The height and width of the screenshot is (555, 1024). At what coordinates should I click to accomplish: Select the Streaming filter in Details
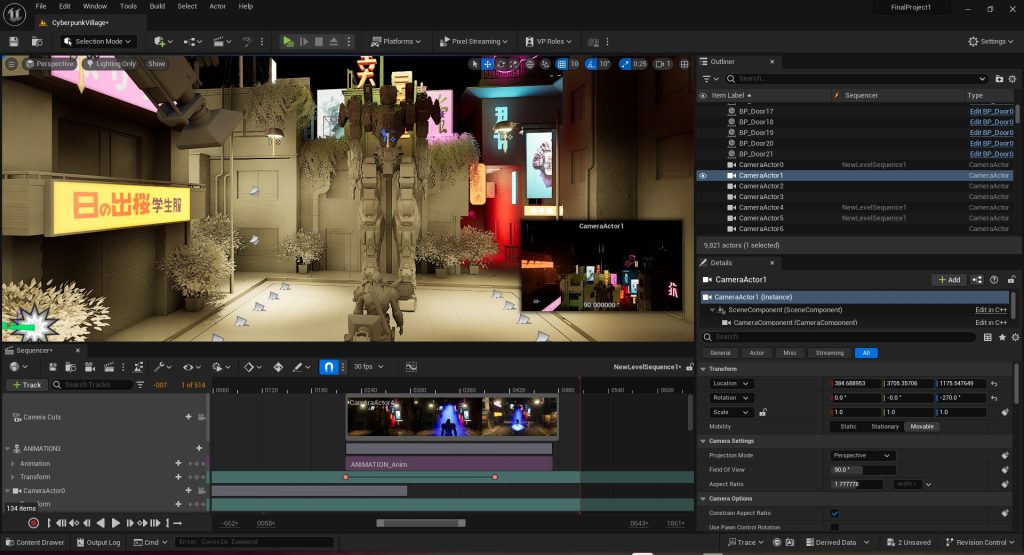(829, 353)
